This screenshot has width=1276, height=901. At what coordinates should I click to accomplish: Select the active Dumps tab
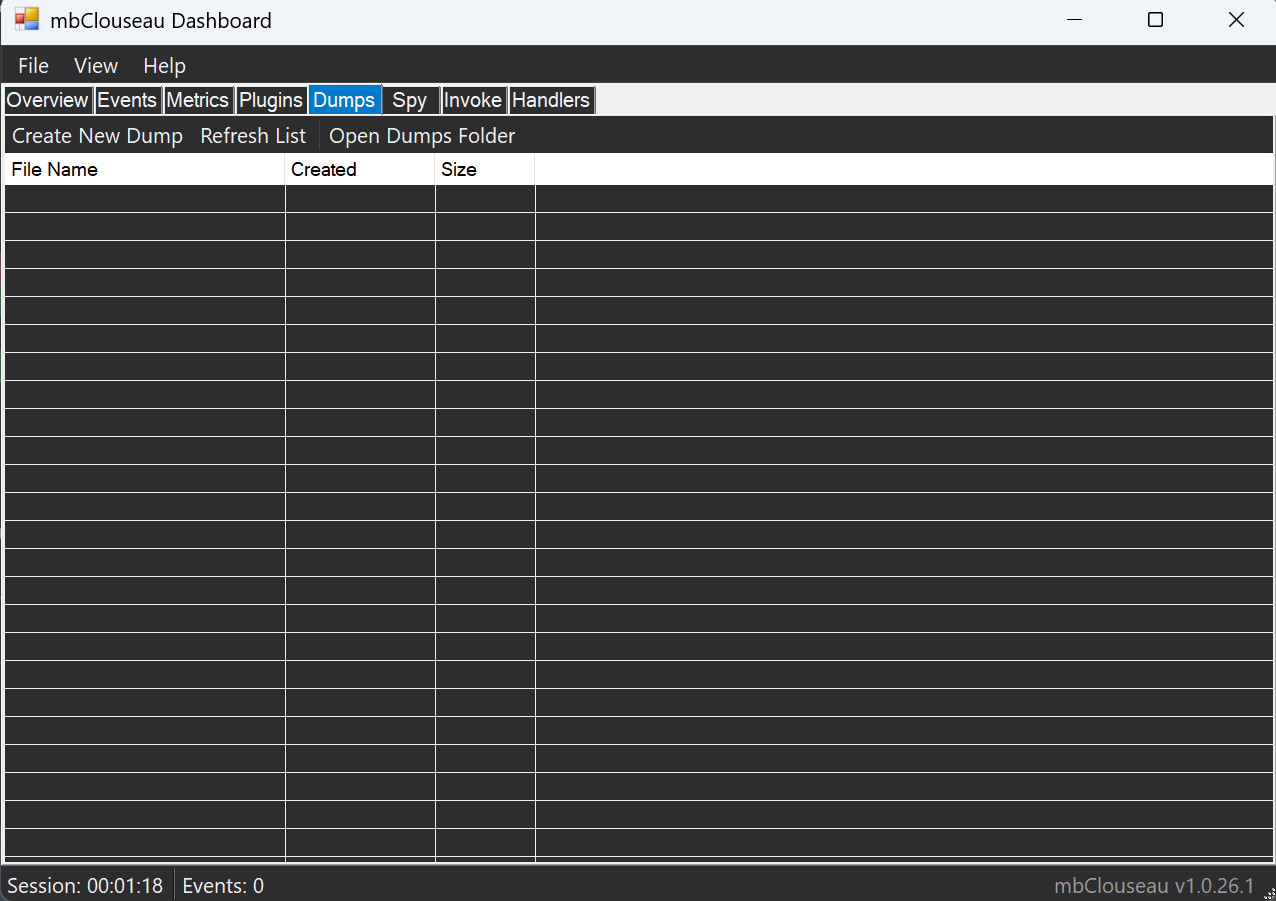tap(344, 100)
